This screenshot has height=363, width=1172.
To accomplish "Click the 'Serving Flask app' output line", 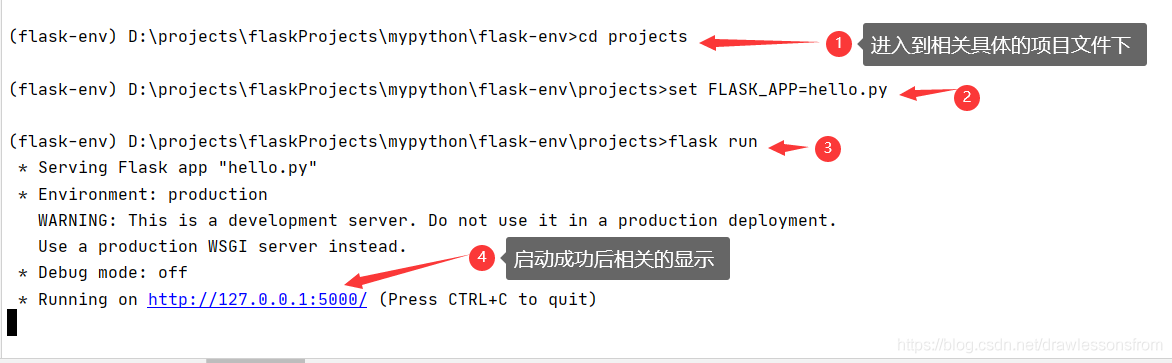I will click(x=168, y=168).
